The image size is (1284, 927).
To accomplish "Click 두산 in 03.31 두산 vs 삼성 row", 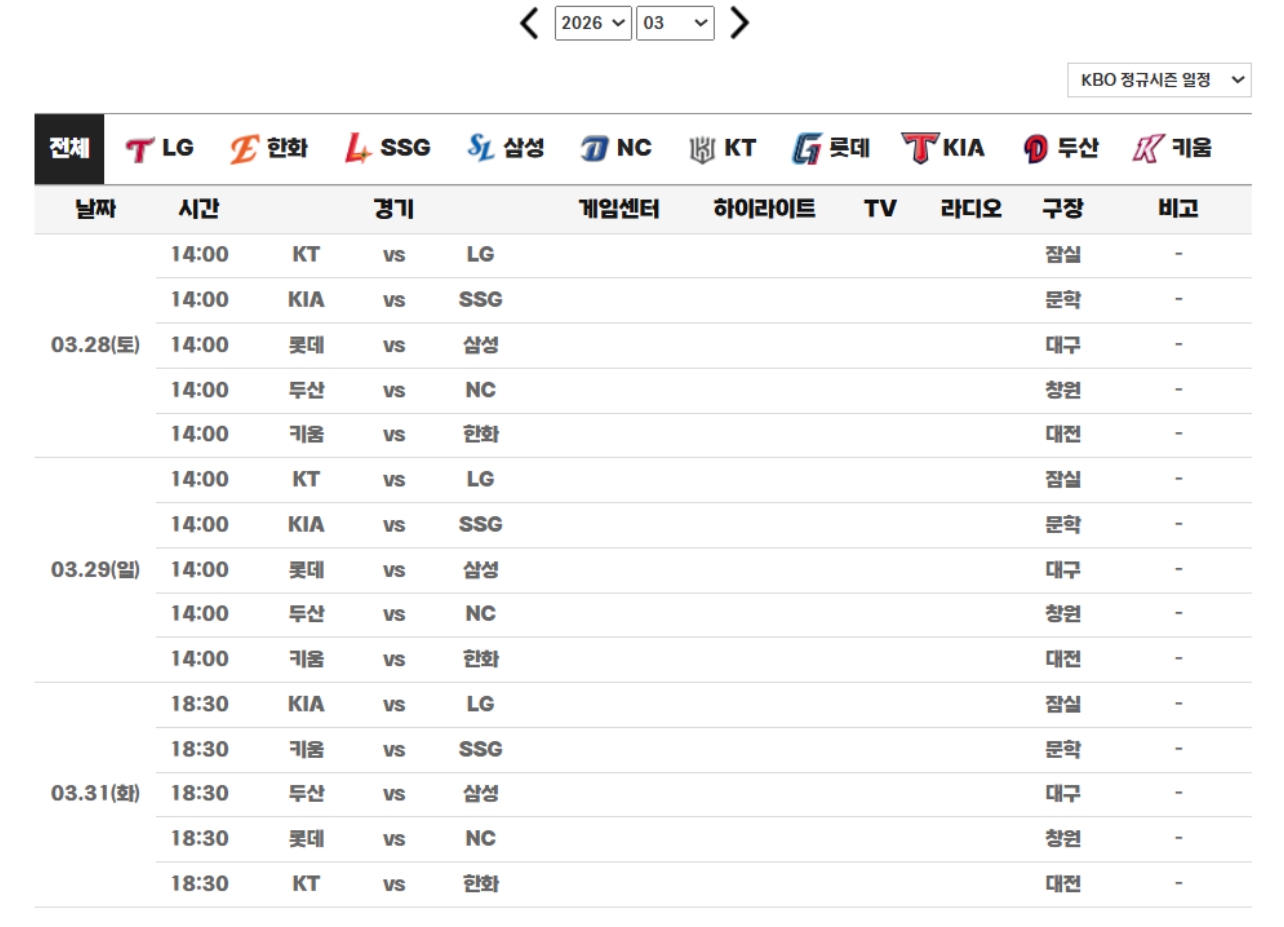I will tap(306, 794).
